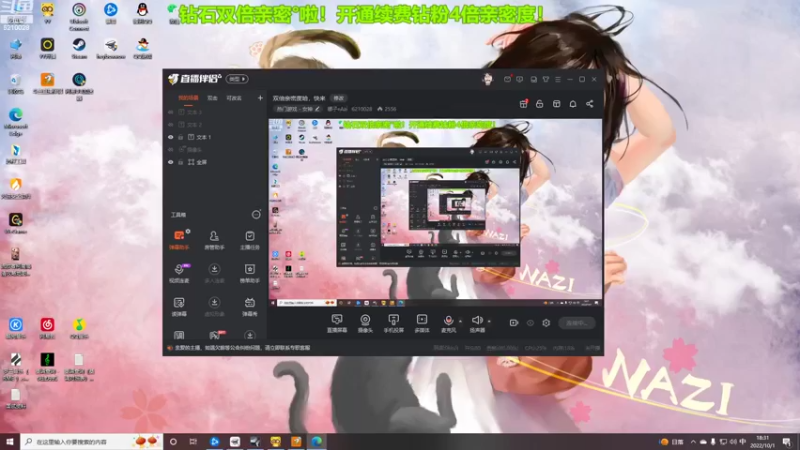Screen dimensions: 800x450
Task: Open Windows notification center icon
Action: (x=787, y=442)
